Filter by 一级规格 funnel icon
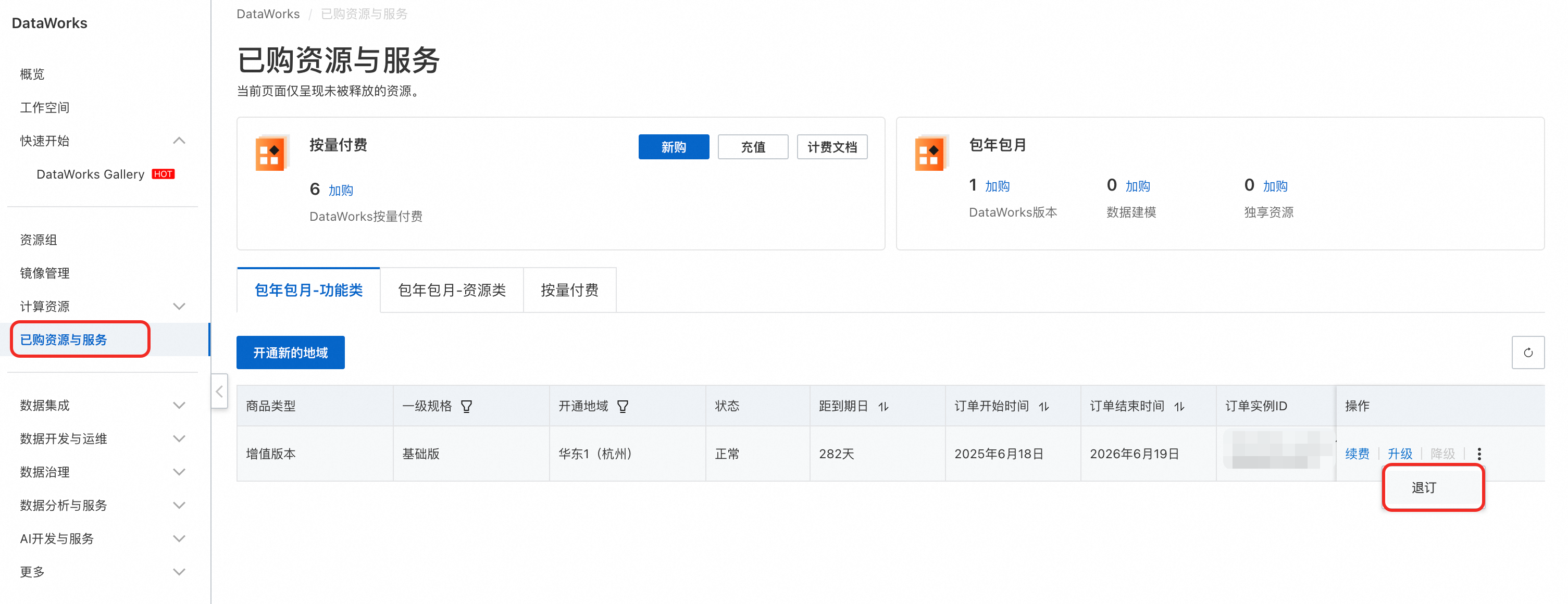The image size is (1568, 604). tap(466, 406)
